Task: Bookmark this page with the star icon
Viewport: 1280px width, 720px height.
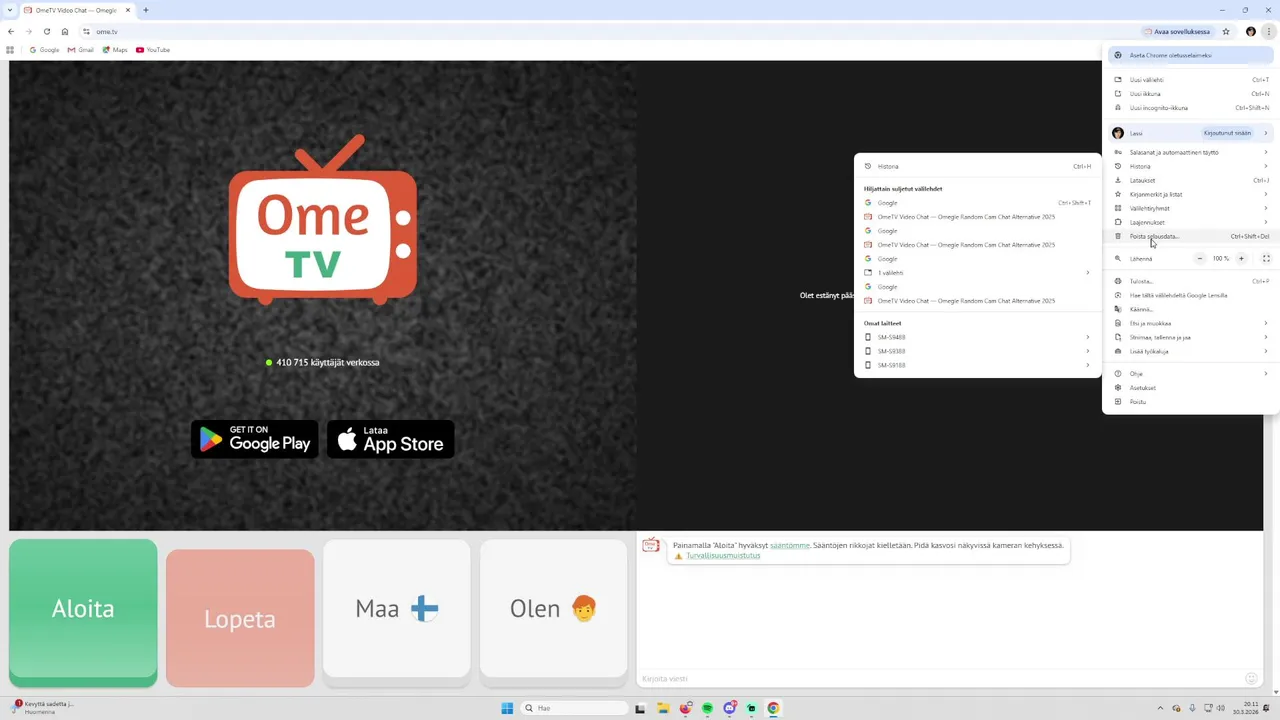Action: 1226,31
